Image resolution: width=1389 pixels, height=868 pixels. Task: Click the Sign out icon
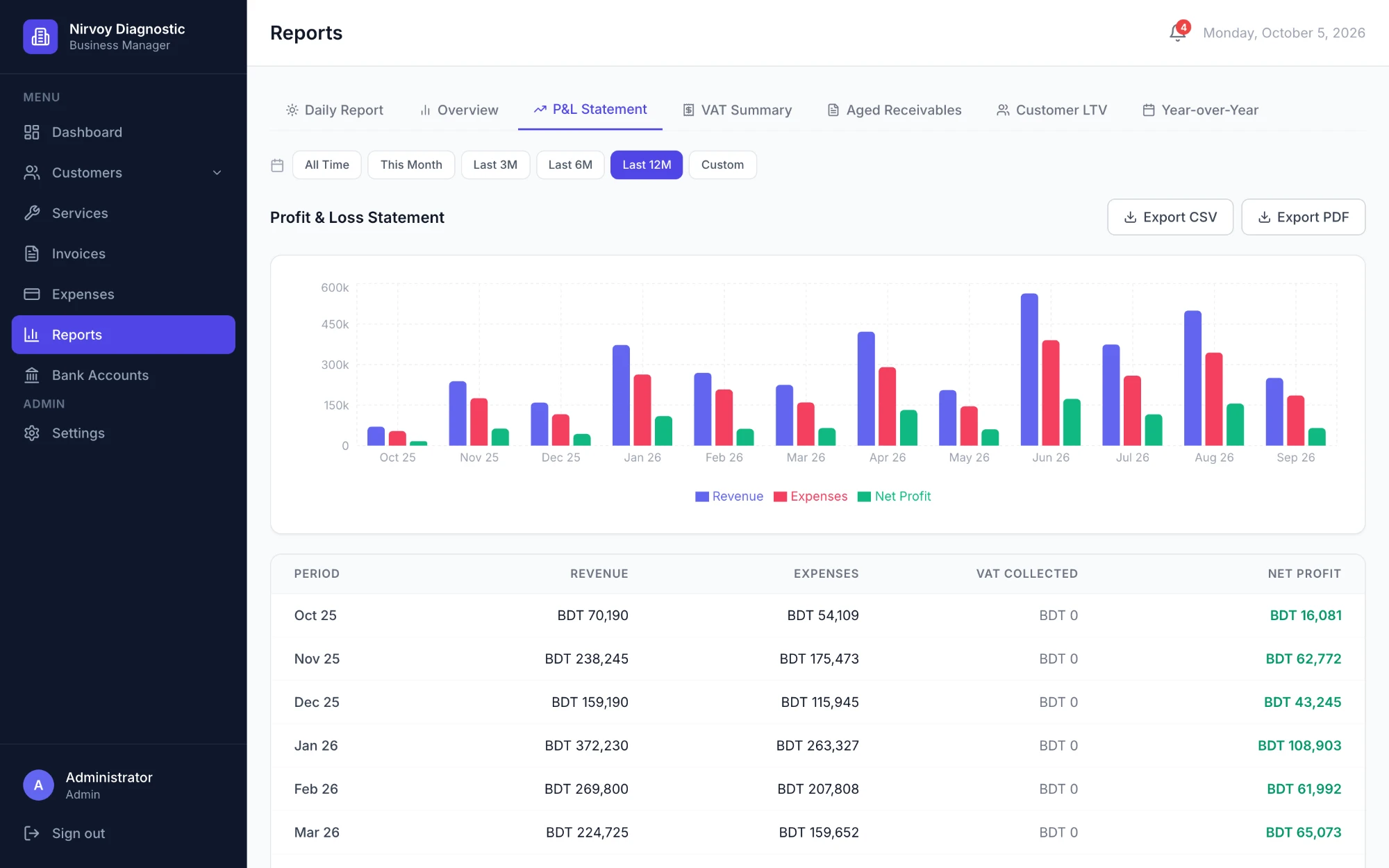[32, 833]
